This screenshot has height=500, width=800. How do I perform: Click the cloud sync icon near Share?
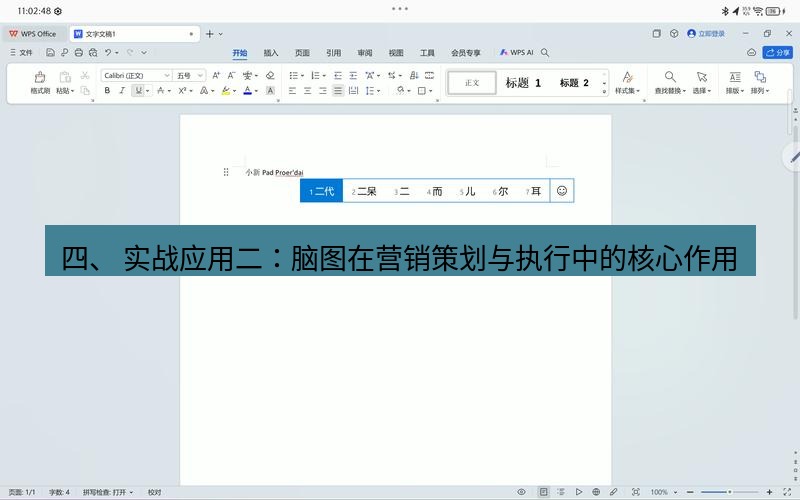pyautogui.click(x=752, y=52)
